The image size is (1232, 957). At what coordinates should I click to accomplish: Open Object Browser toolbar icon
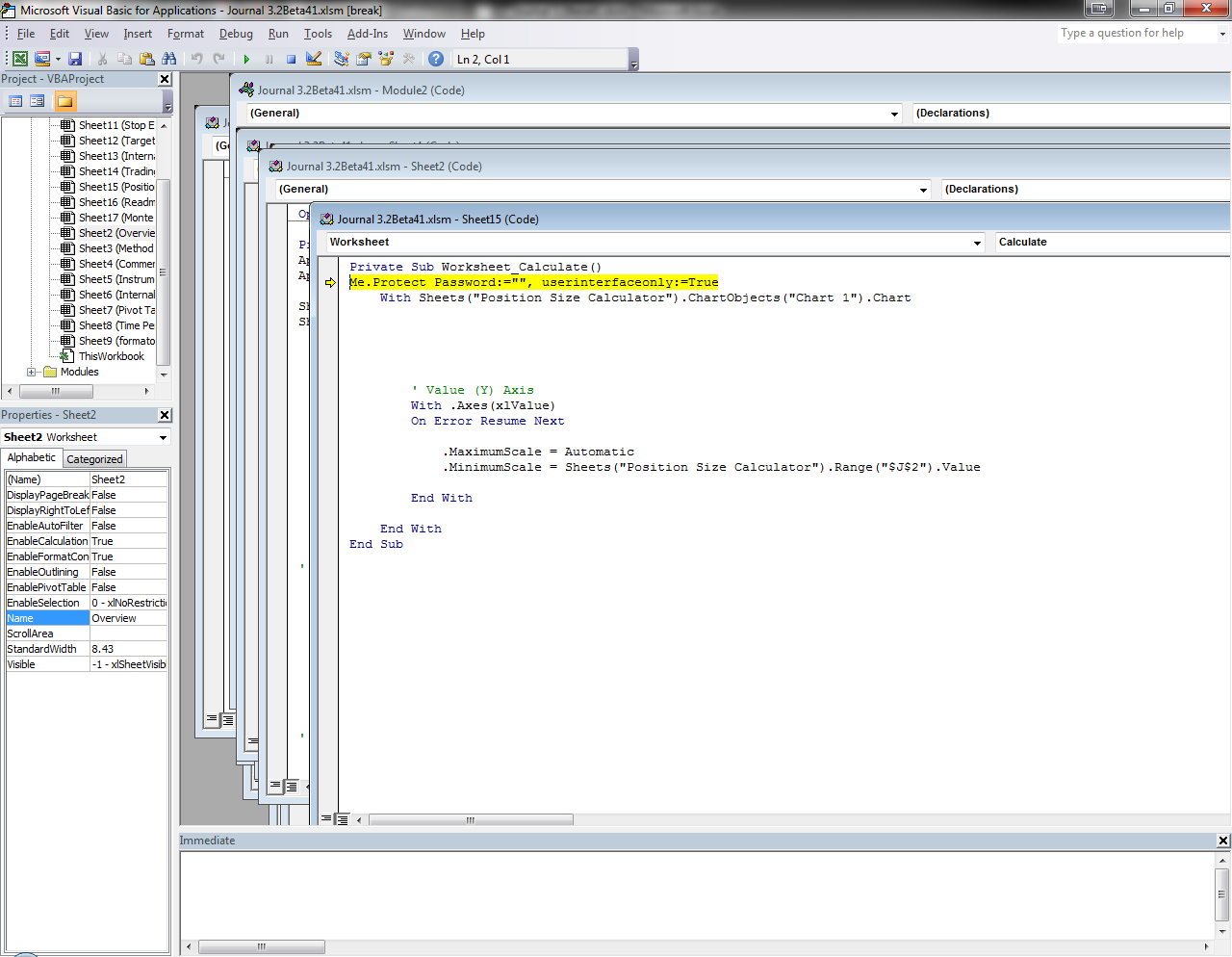click(386, 59)
